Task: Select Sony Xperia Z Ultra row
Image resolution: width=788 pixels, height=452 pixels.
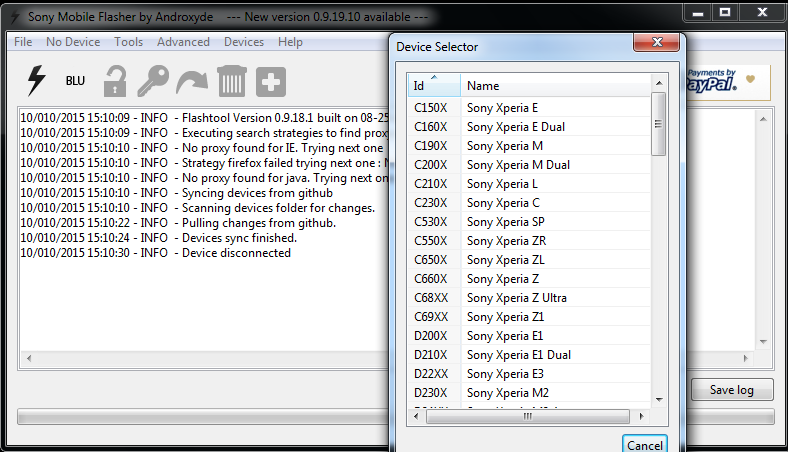Action: tap(529, 298)
